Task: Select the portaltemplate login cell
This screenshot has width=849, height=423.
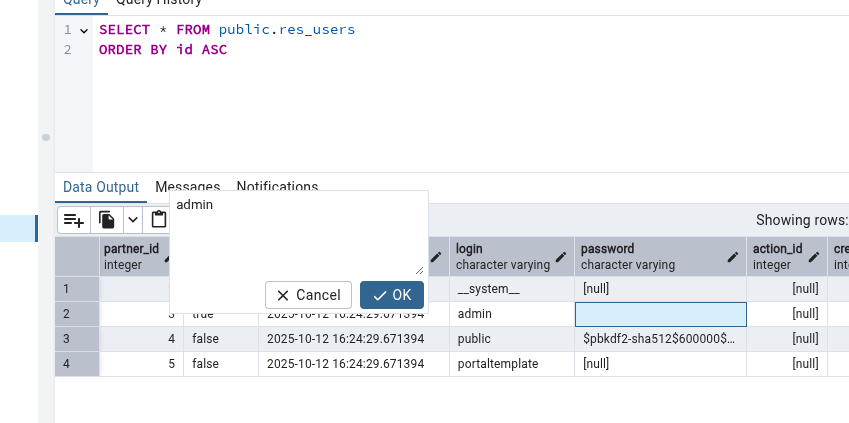Action: tap(511, 364)
